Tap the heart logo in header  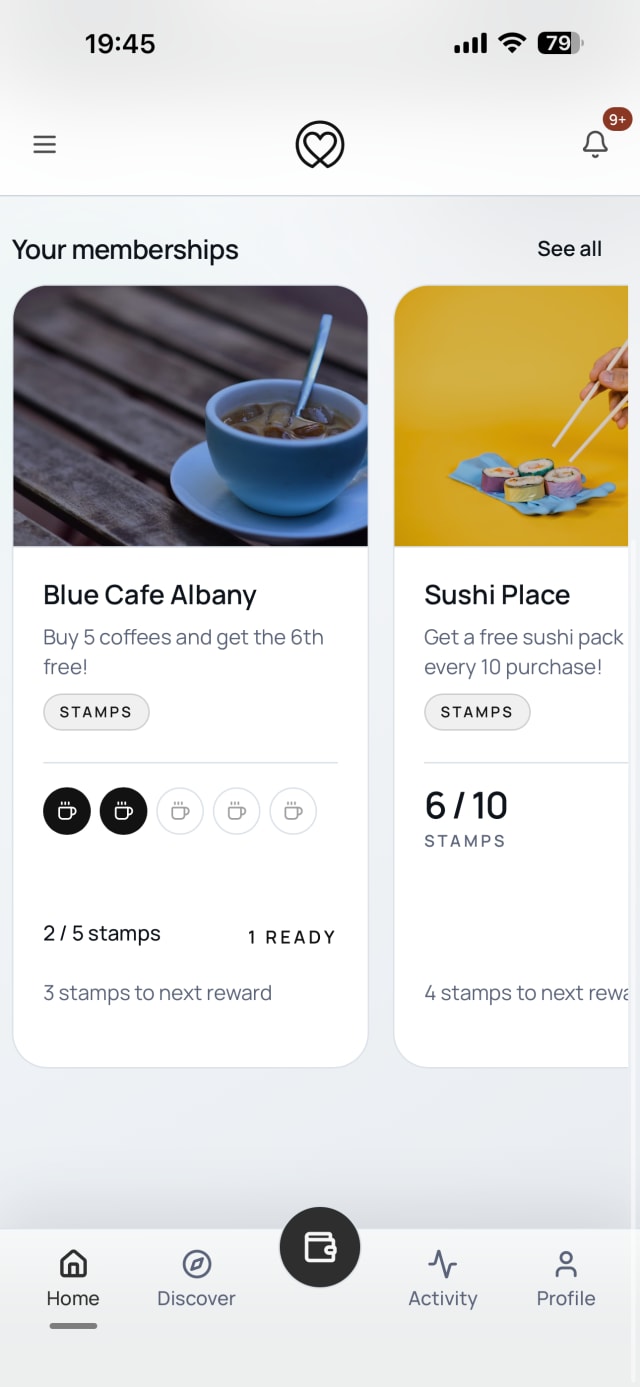tap(320, 145)
